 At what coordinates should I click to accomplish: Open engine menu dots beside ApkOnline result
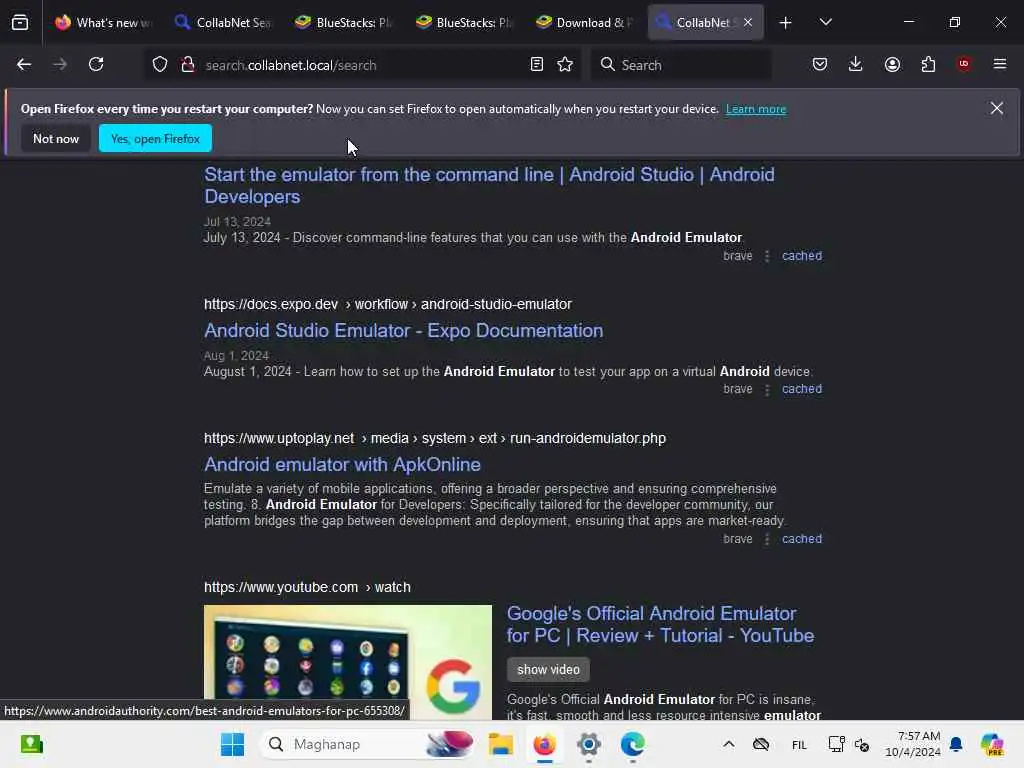[767, 539]
